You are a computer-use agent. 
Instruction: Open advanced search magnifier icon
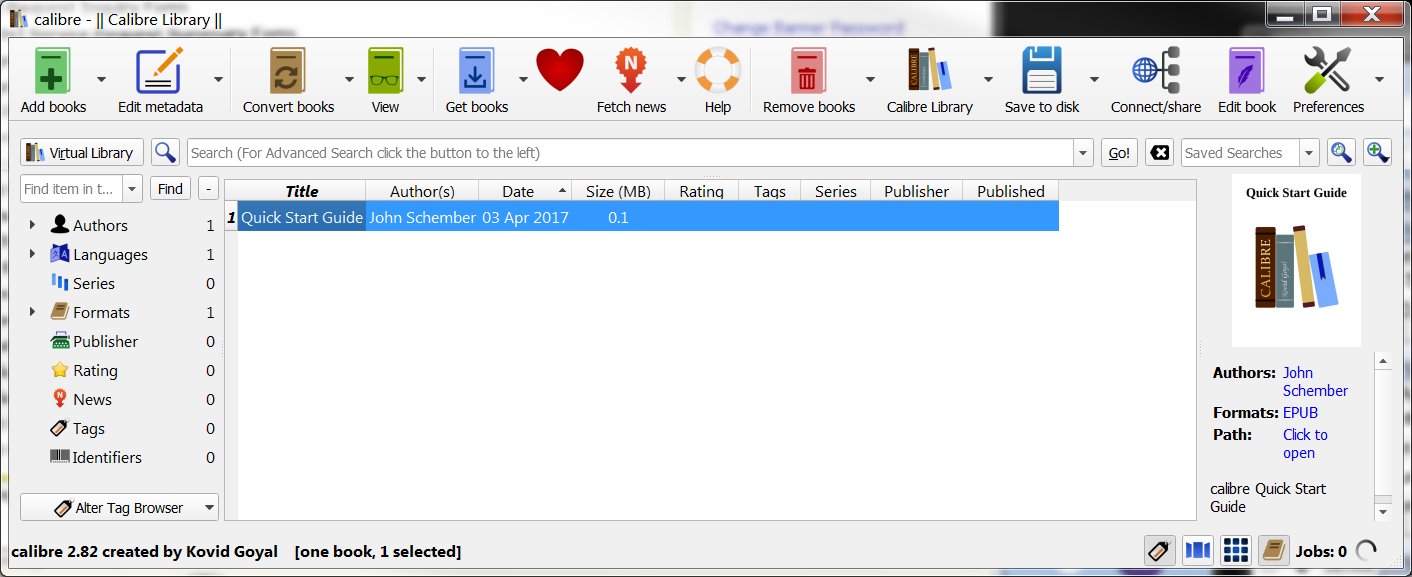tap(165, 152)
